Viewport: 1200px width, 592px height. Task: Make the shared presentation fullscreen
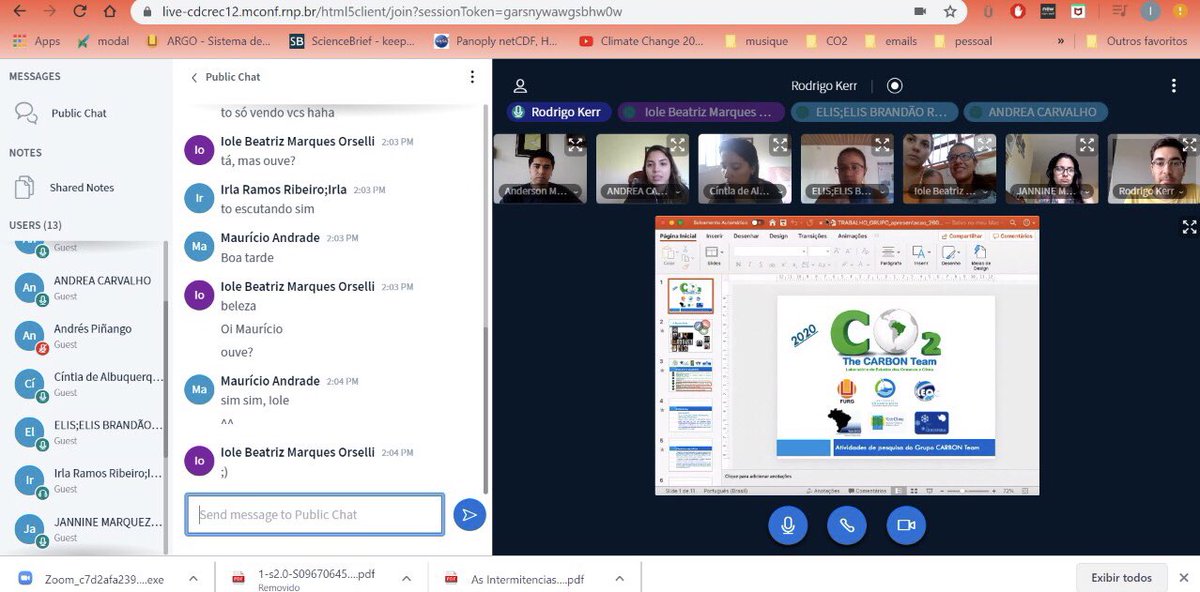pos(1189,227)
